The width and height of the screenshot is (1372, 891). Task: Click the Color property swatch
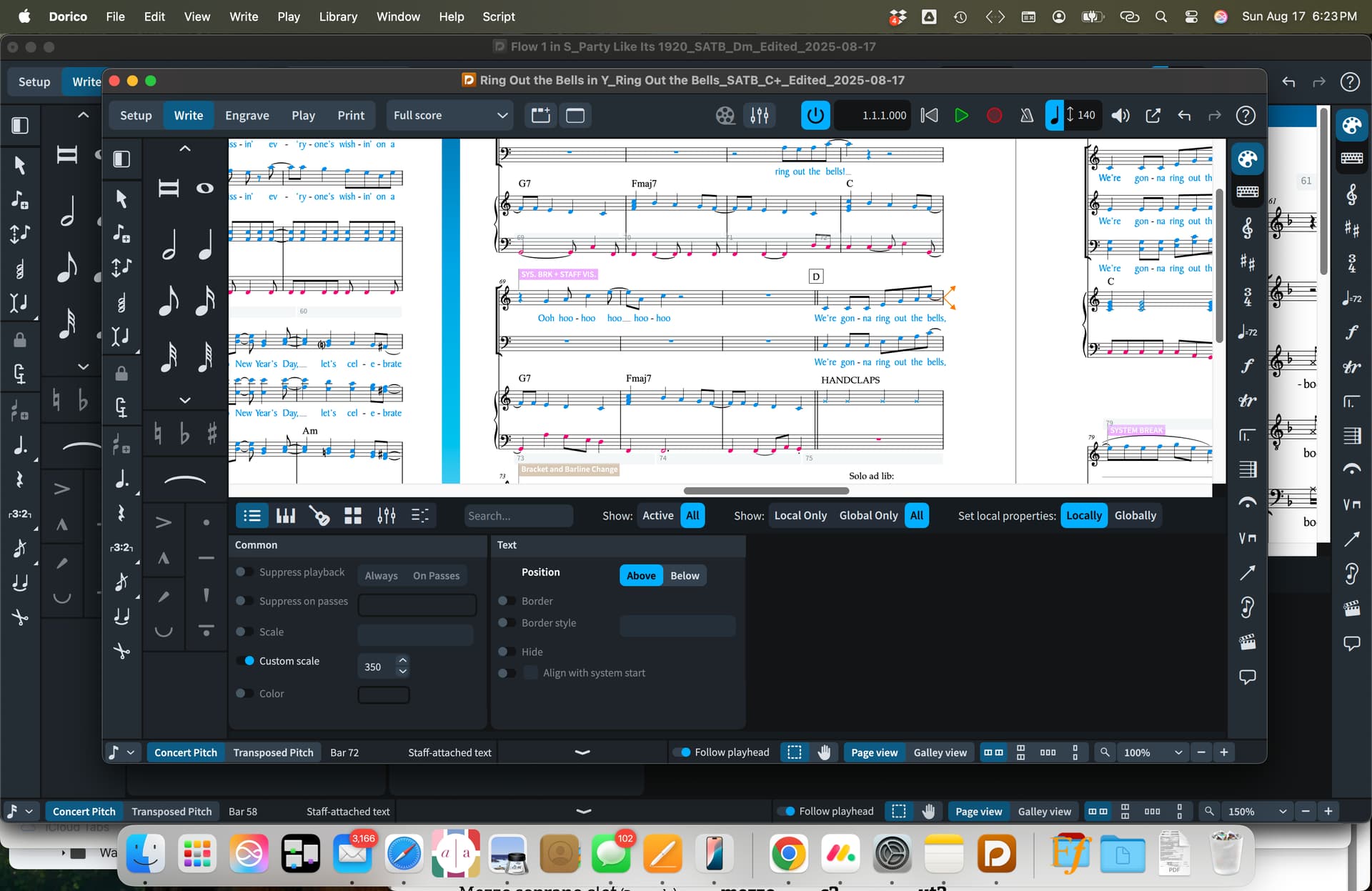point(384,695)
